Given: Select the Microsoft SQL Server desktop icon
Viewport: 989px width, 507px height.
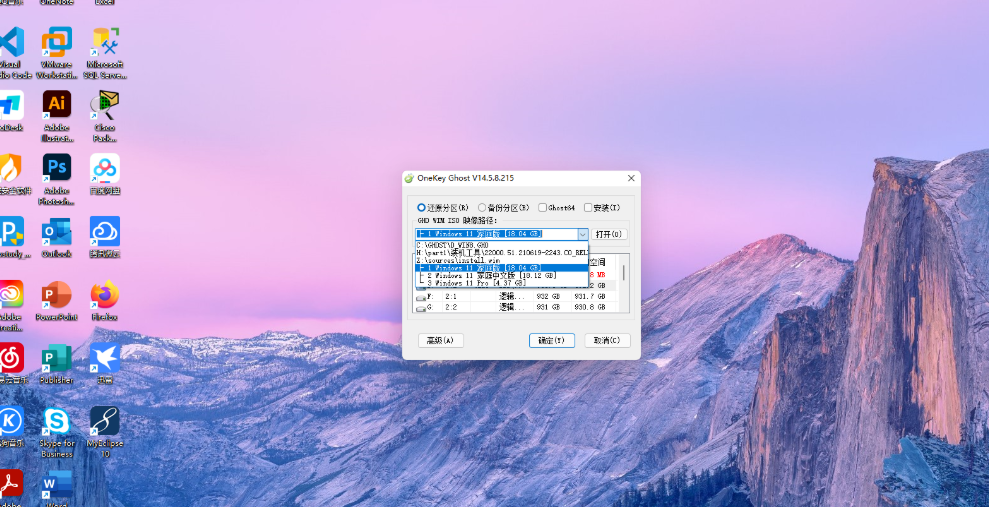Looking at the screenshot, I should pos(105,52).
